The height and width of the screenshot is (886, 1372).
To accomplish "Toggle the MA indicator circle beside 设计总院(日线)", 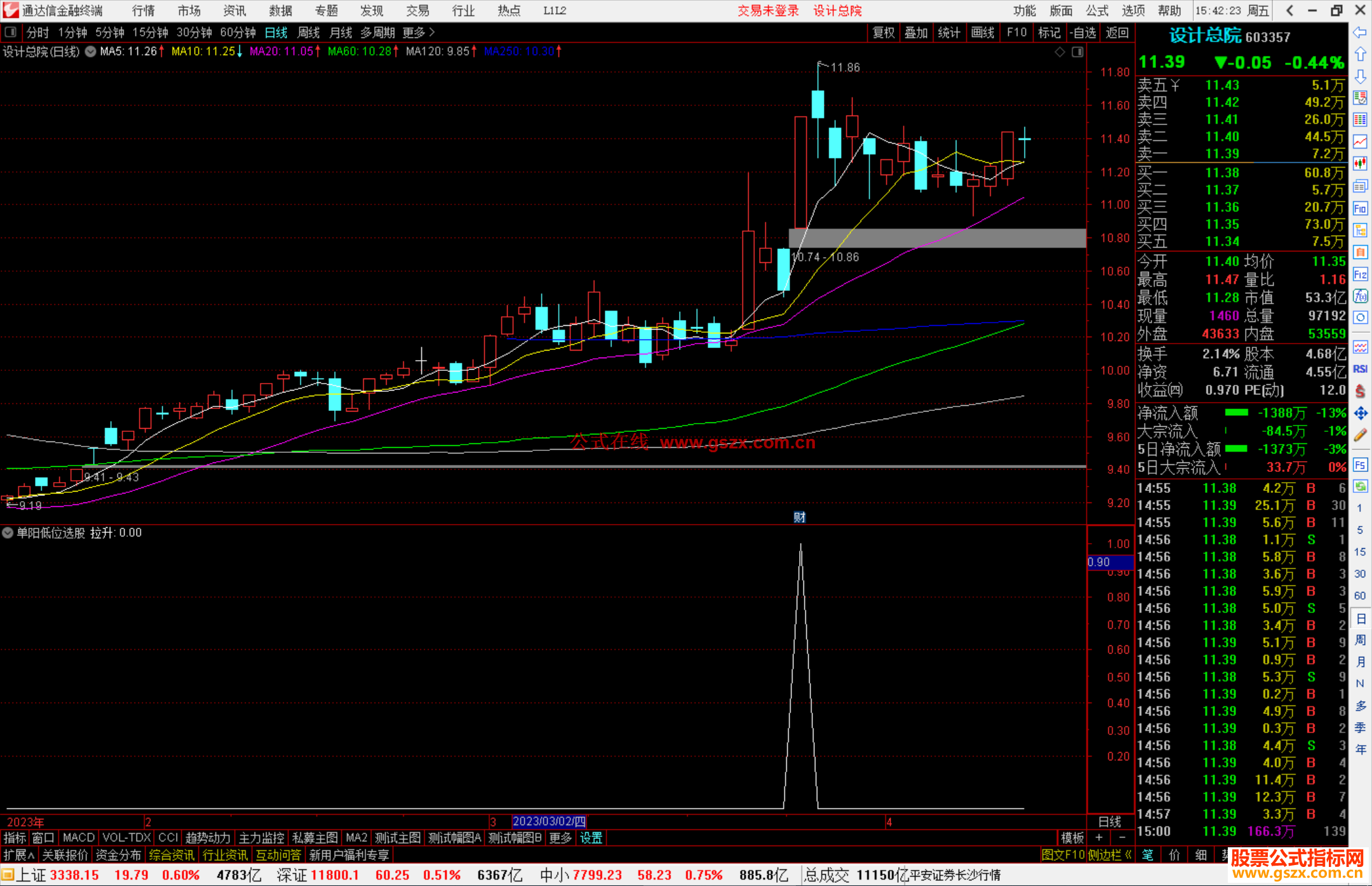I will tap(90, 51).
